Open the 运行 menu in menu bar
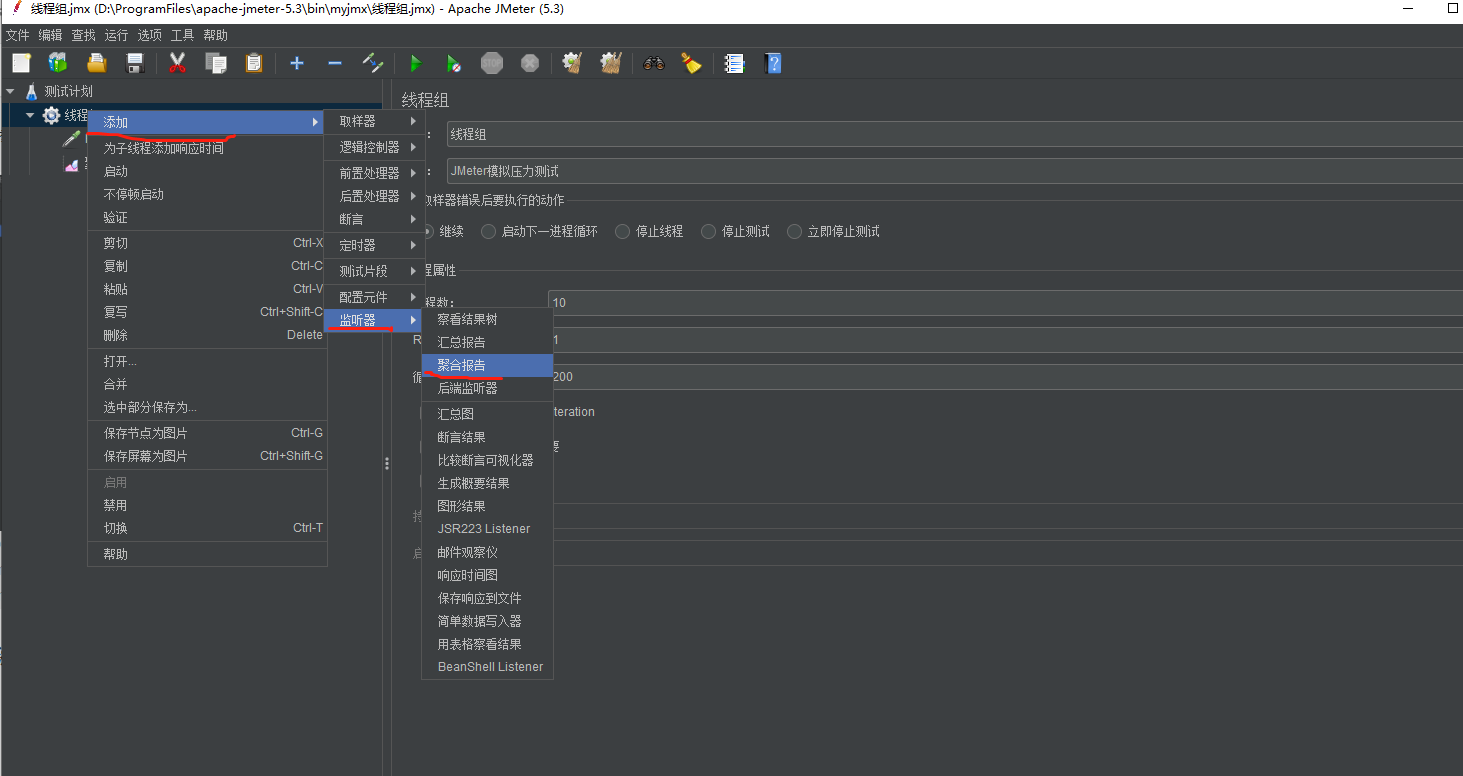Viewport: 1463px width, 776px height. point(117,35)
